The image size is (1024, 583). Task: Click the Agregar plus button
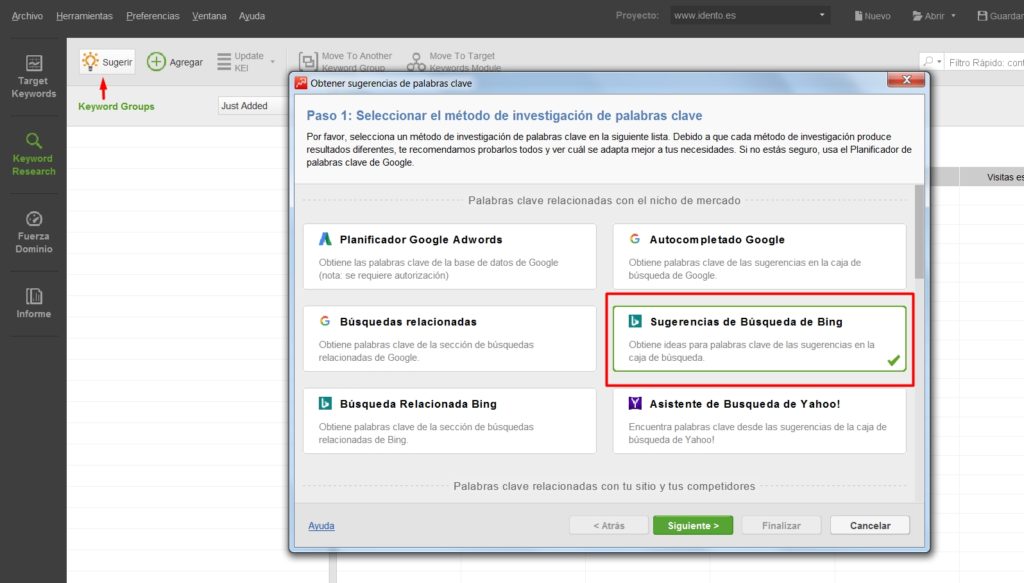click(175, 62)
